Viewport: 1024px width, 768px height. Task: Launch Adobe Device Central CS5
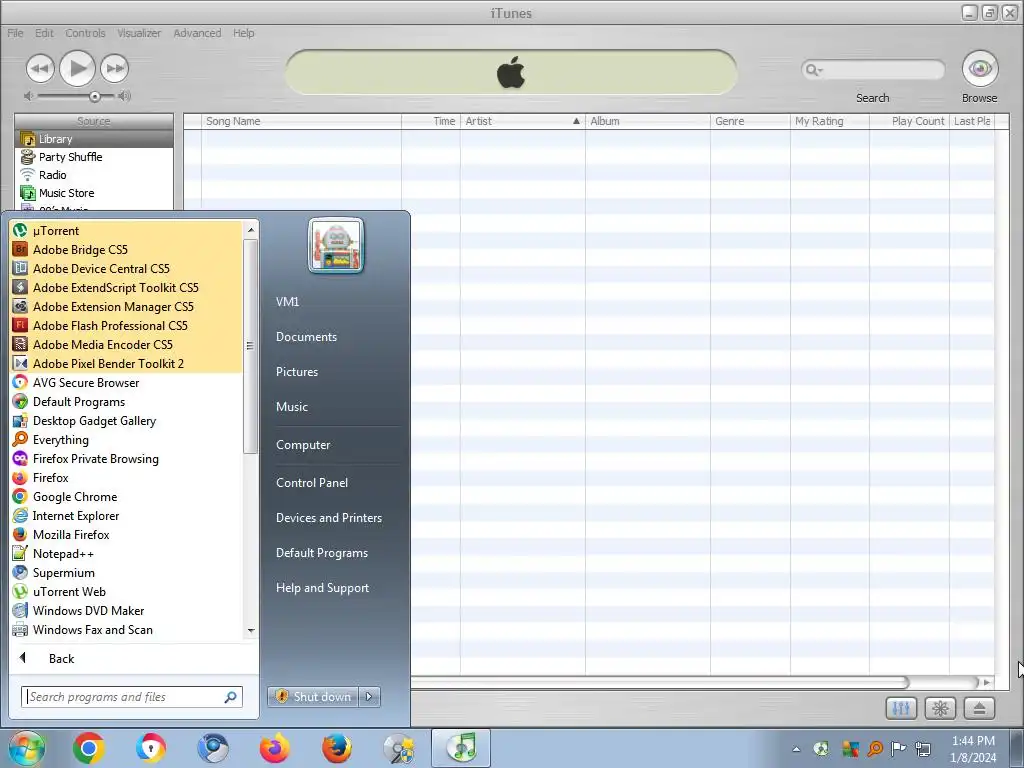[x=127, y=268]
